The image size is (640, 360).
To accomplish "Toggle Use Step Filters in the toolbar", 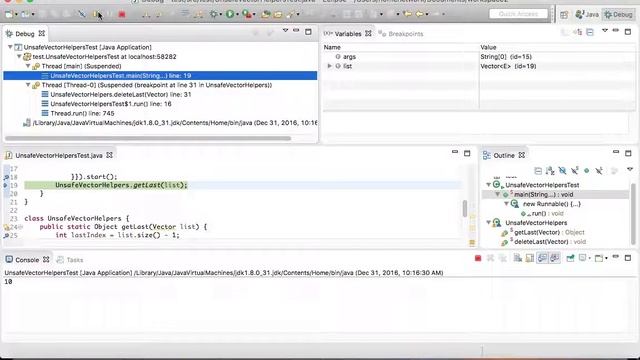I will point(198,15).
